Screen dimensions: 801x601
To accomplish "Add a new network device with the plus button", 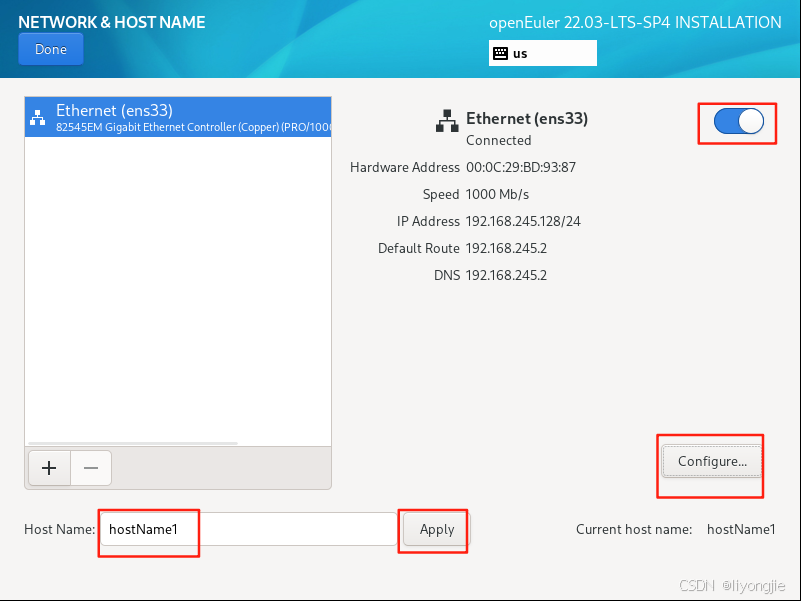I will pos(49,468).
